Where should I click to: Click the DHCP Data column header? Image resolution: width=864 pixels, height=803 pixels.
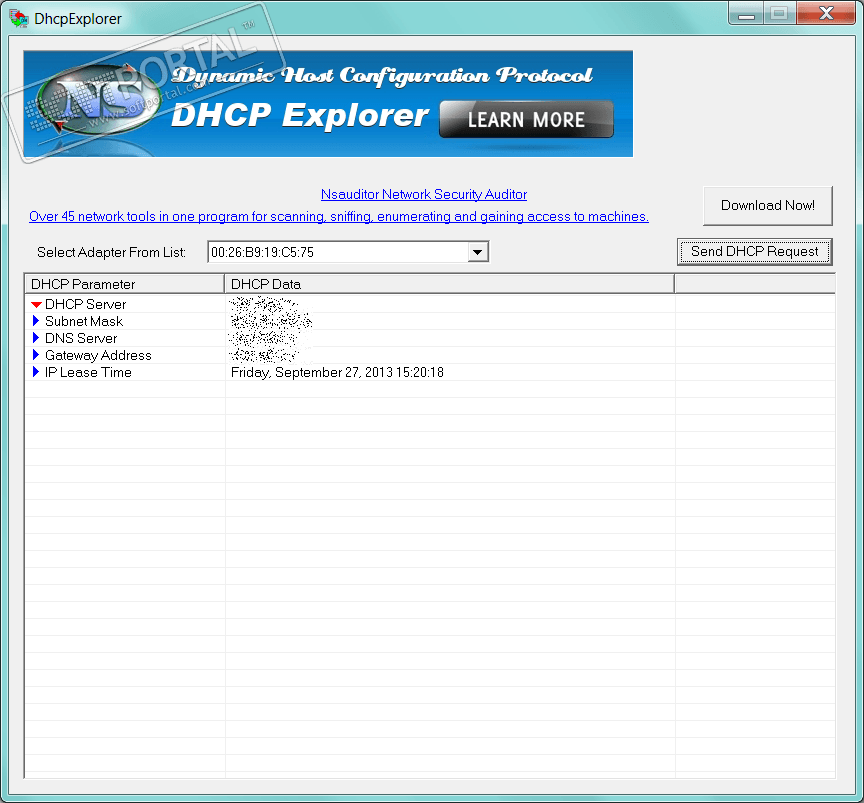(449, 284)
